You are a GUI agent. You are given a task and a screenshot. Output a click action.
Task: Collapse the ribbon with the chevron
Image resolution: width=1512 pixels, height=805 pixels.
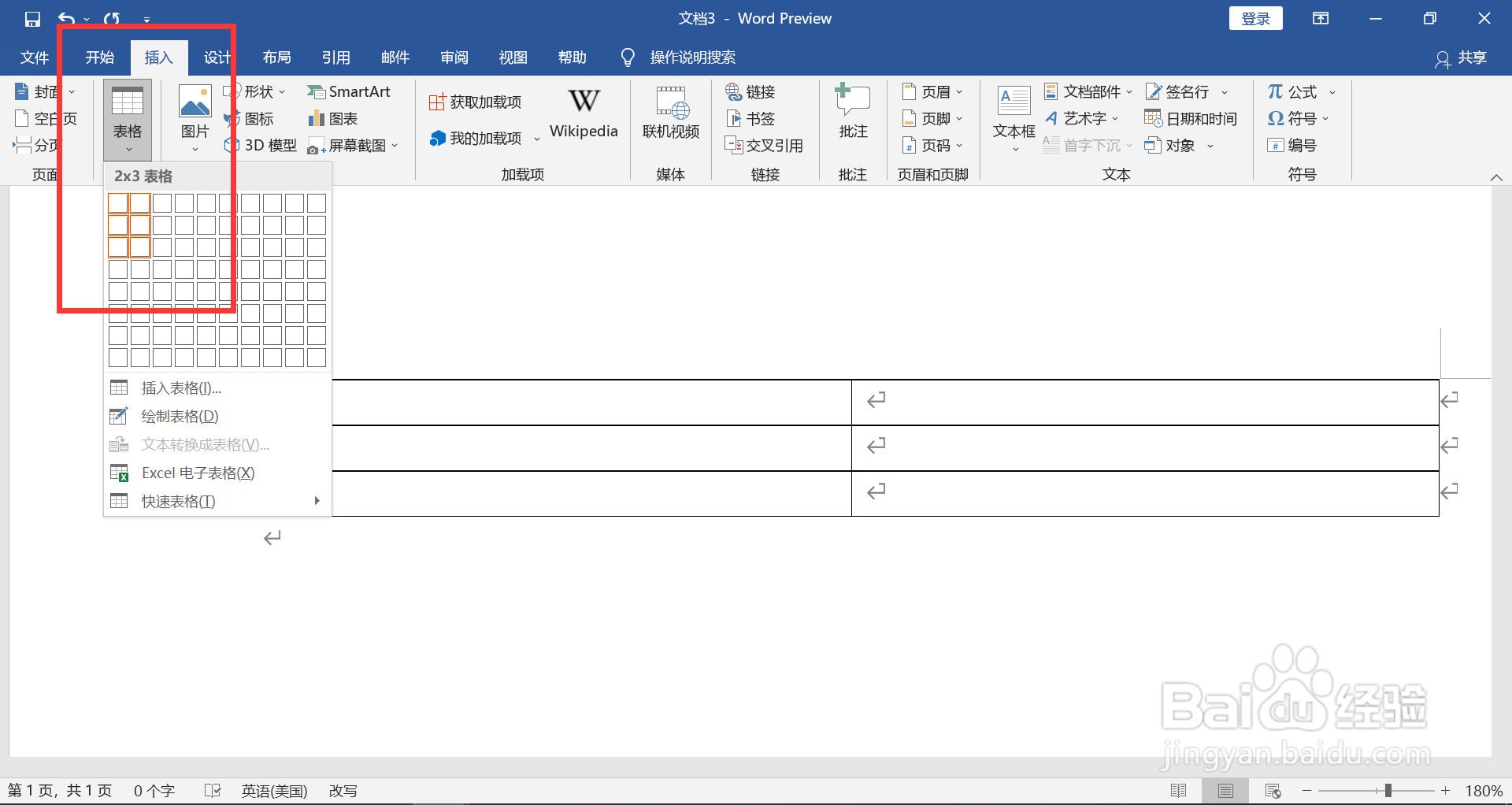click(1495, 176)
